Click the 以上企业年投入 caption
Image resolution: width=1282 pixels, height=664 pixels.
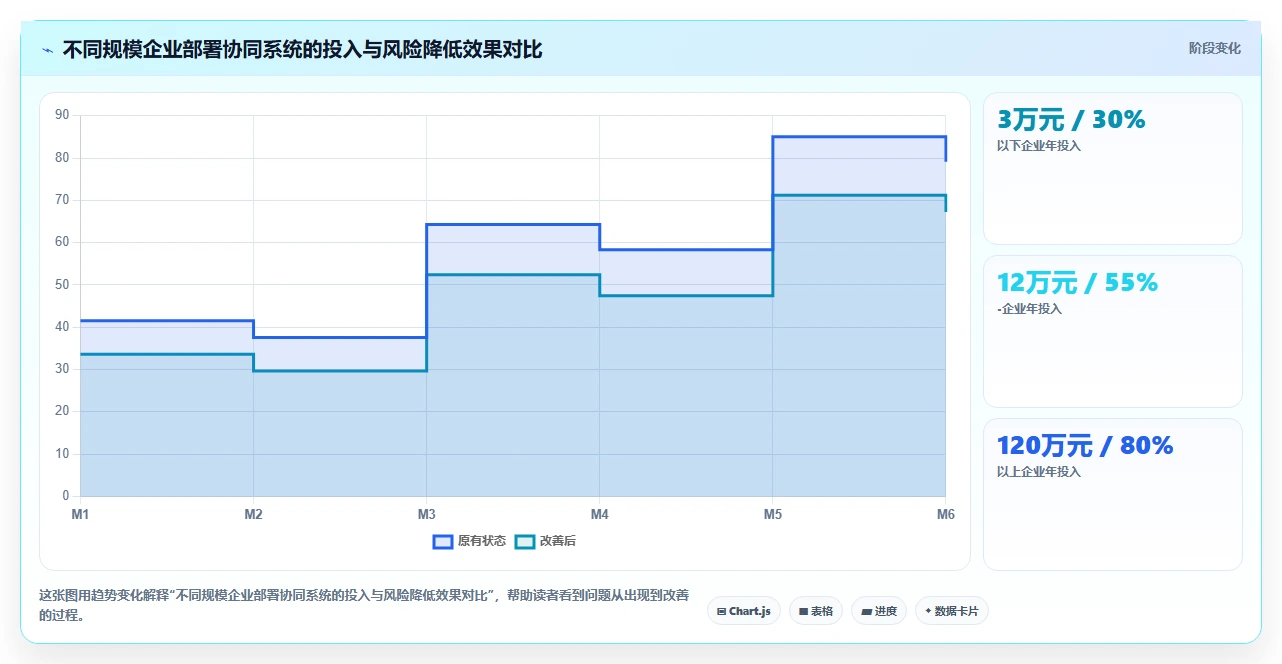click(1039, 472)
